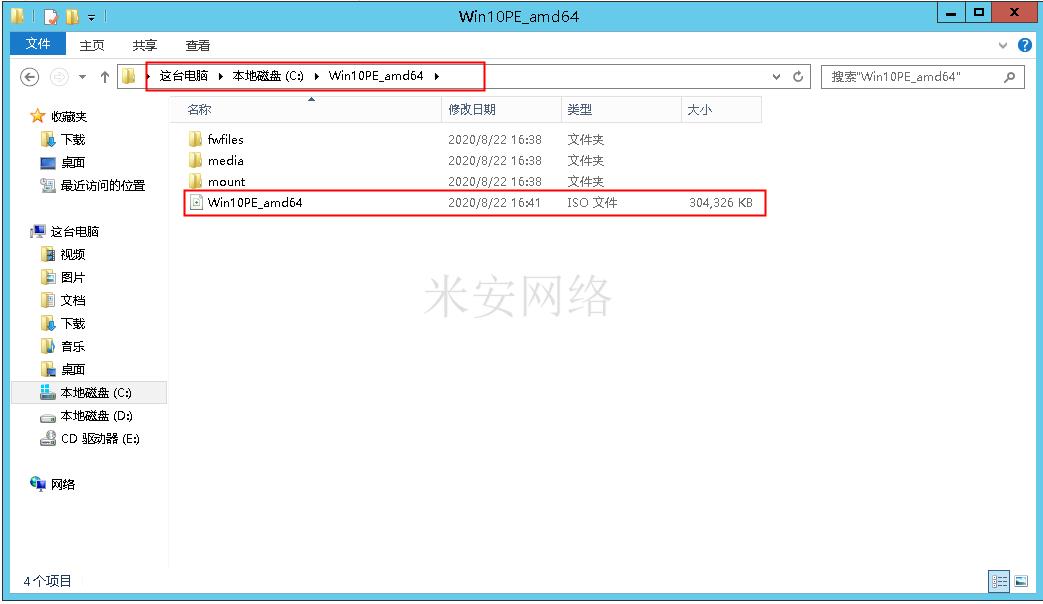
Task: Switch to the 主页 tab
Action: click(x=92, y=45)
